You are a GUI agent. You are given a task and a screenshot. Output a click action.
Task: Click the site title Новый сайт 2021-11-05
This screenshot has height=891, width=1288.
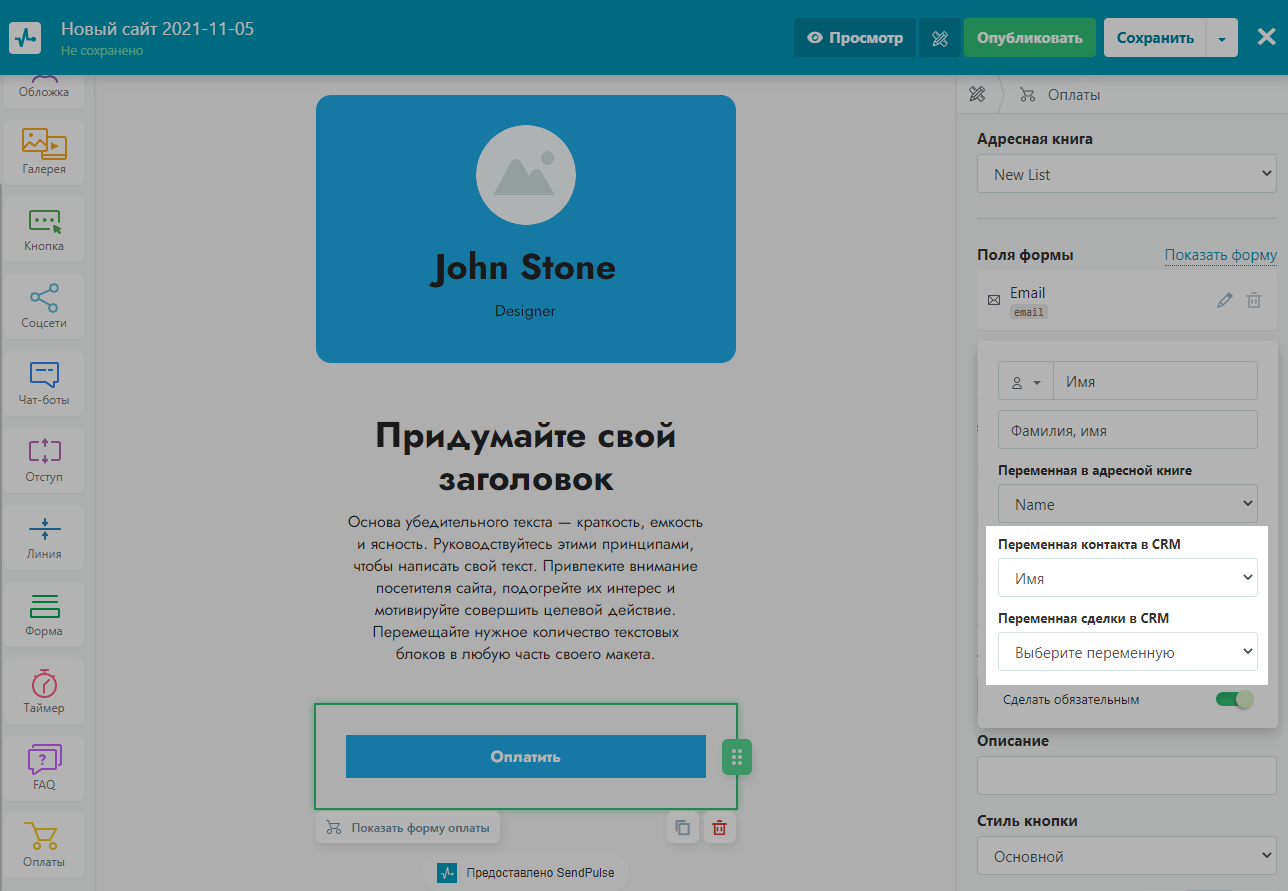point(158,28)
